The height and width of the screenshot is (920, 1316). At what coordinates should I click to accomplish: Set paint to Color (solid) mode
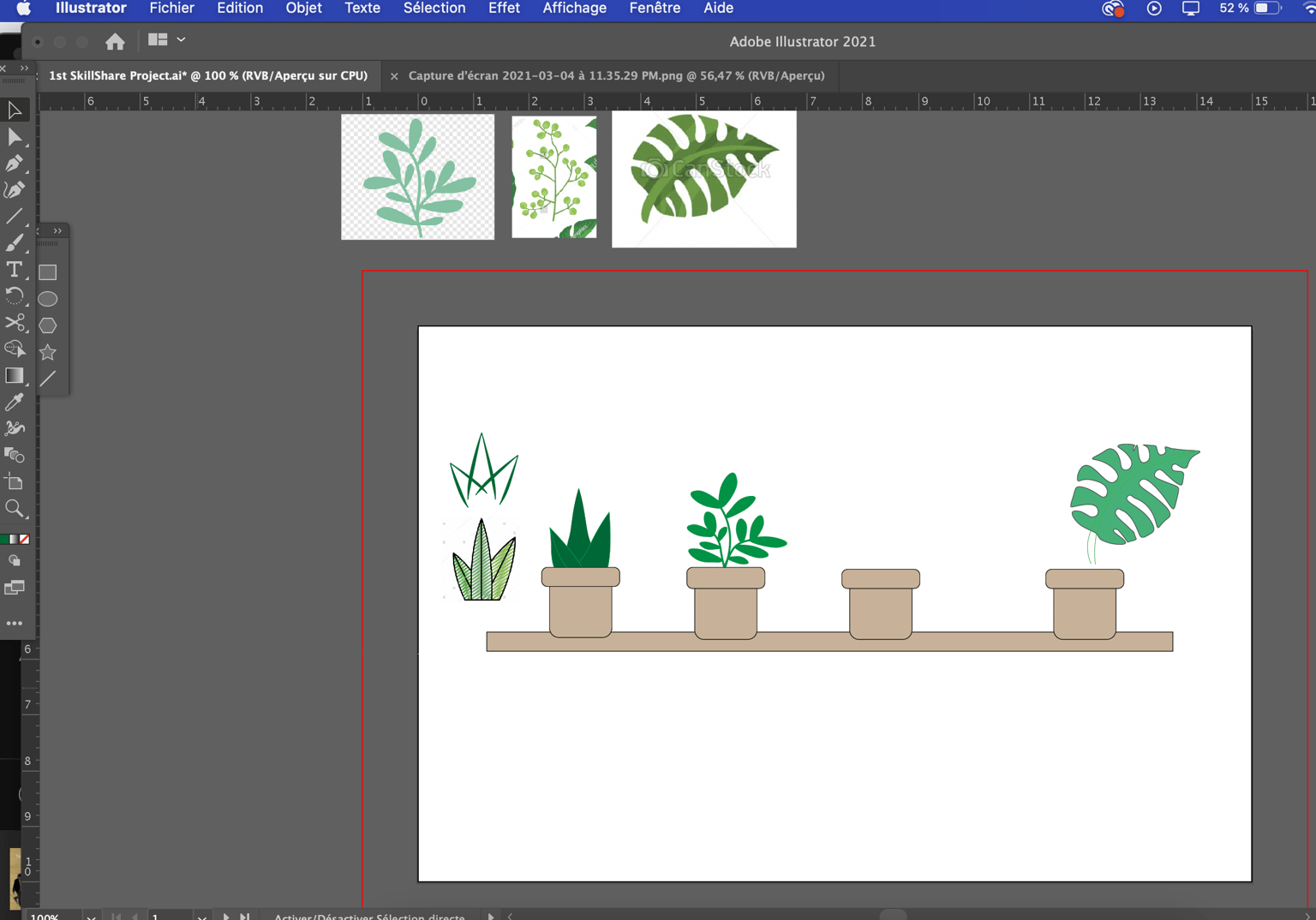(x=4, y=540)
